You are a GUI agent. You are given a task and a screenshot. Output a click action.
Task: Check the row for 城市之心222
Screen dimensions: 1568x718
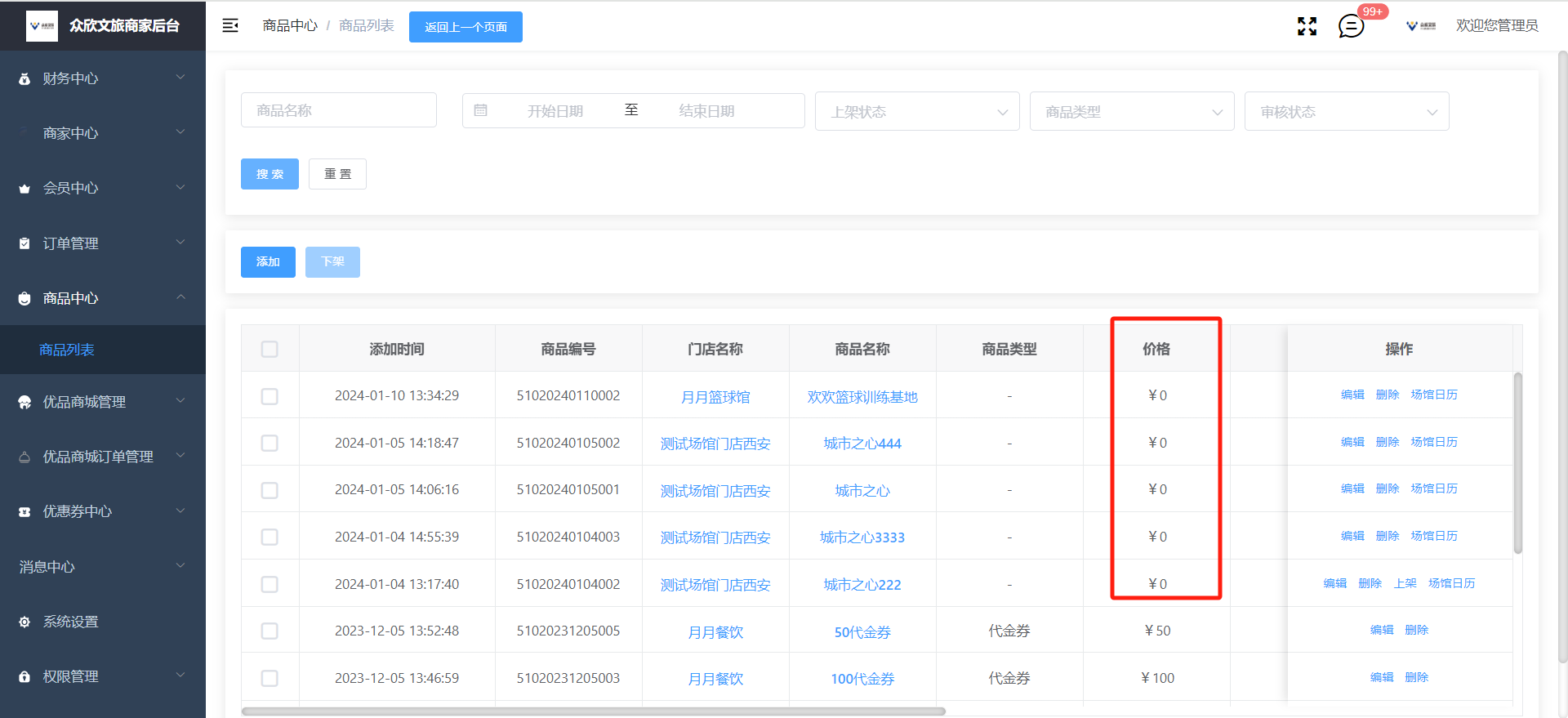click(x=269, y=584)
